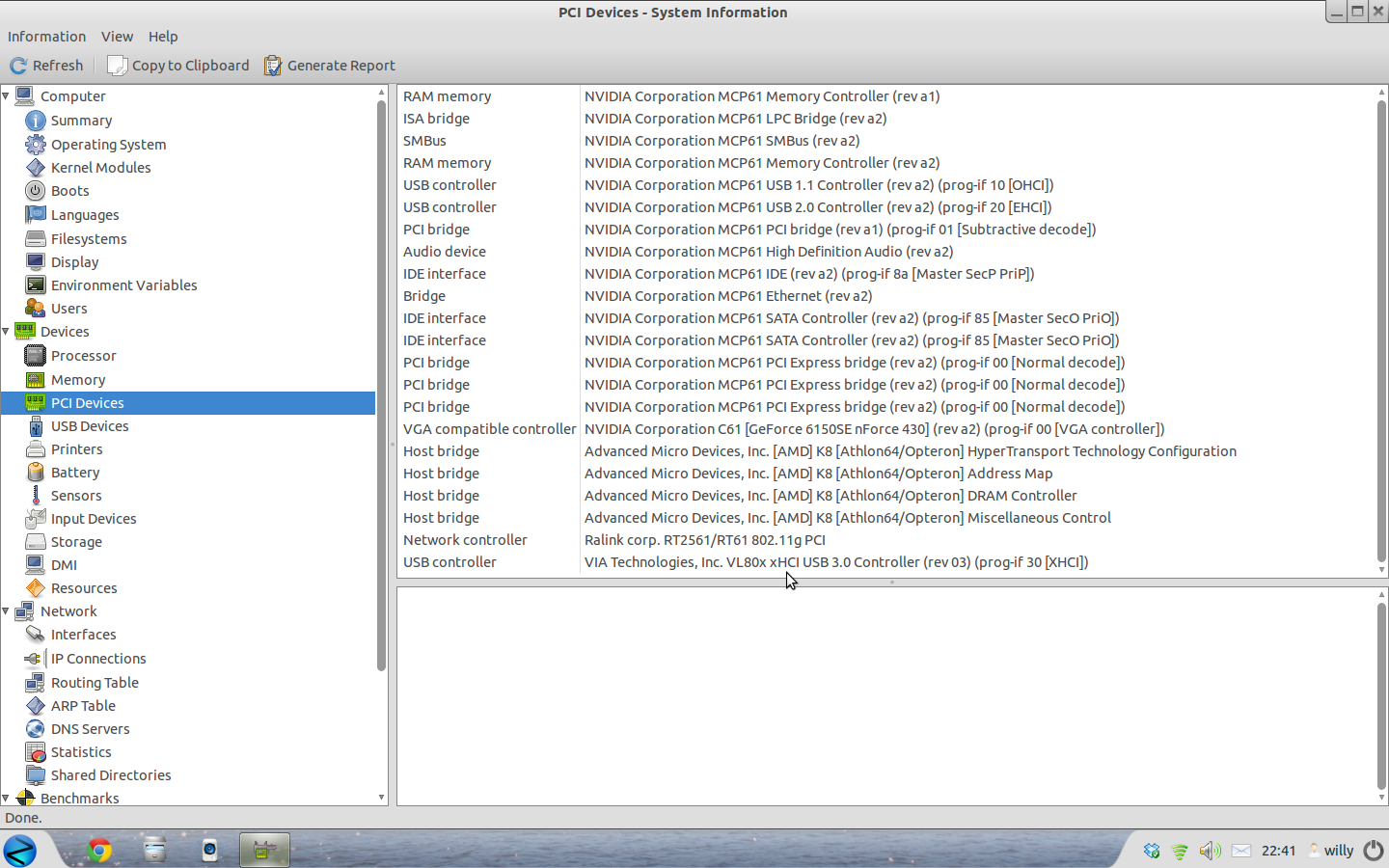Image resolution: width=1389 pixels, height=868 pixels.
Task: Collapse the Devices tree section
Action: coord(6,332)
